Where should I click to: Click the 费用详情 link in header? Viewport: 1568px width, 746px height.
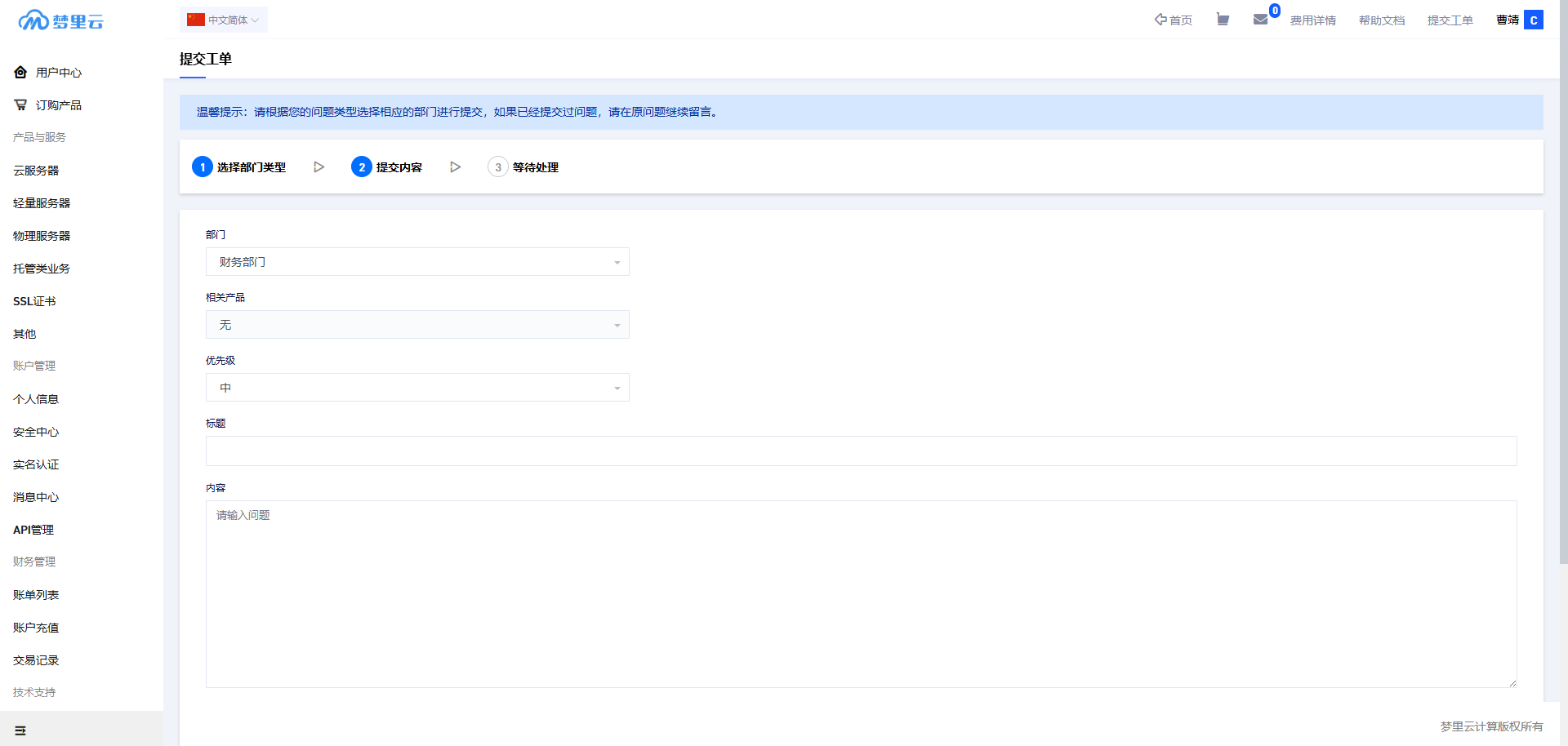tap(1312, 20)
